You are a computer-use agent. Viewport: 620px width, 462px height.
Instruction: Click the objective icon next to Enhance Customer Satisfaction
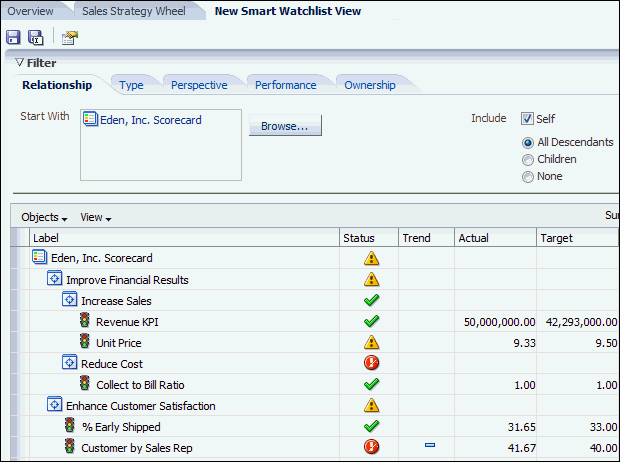[x=55, y=404]
